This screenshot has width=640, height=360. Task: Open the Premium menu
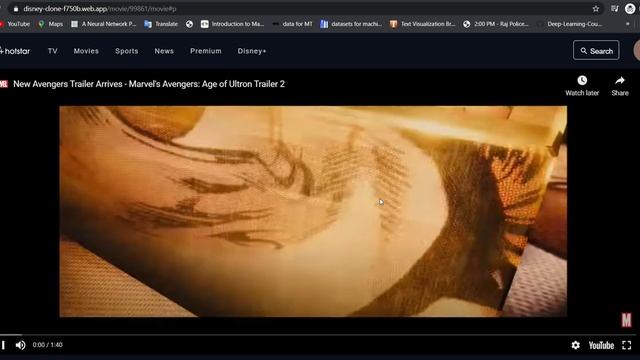[x=206, y=51]
